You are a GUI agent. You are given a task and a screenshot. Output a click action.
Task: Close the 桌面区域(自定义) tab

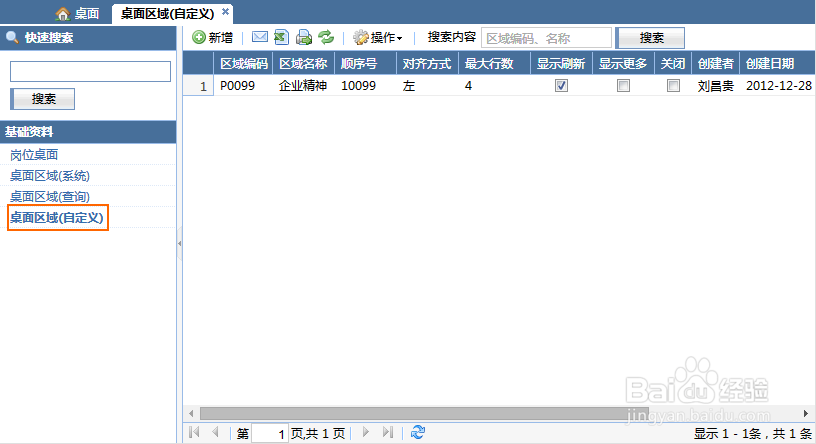pos(225,11)
